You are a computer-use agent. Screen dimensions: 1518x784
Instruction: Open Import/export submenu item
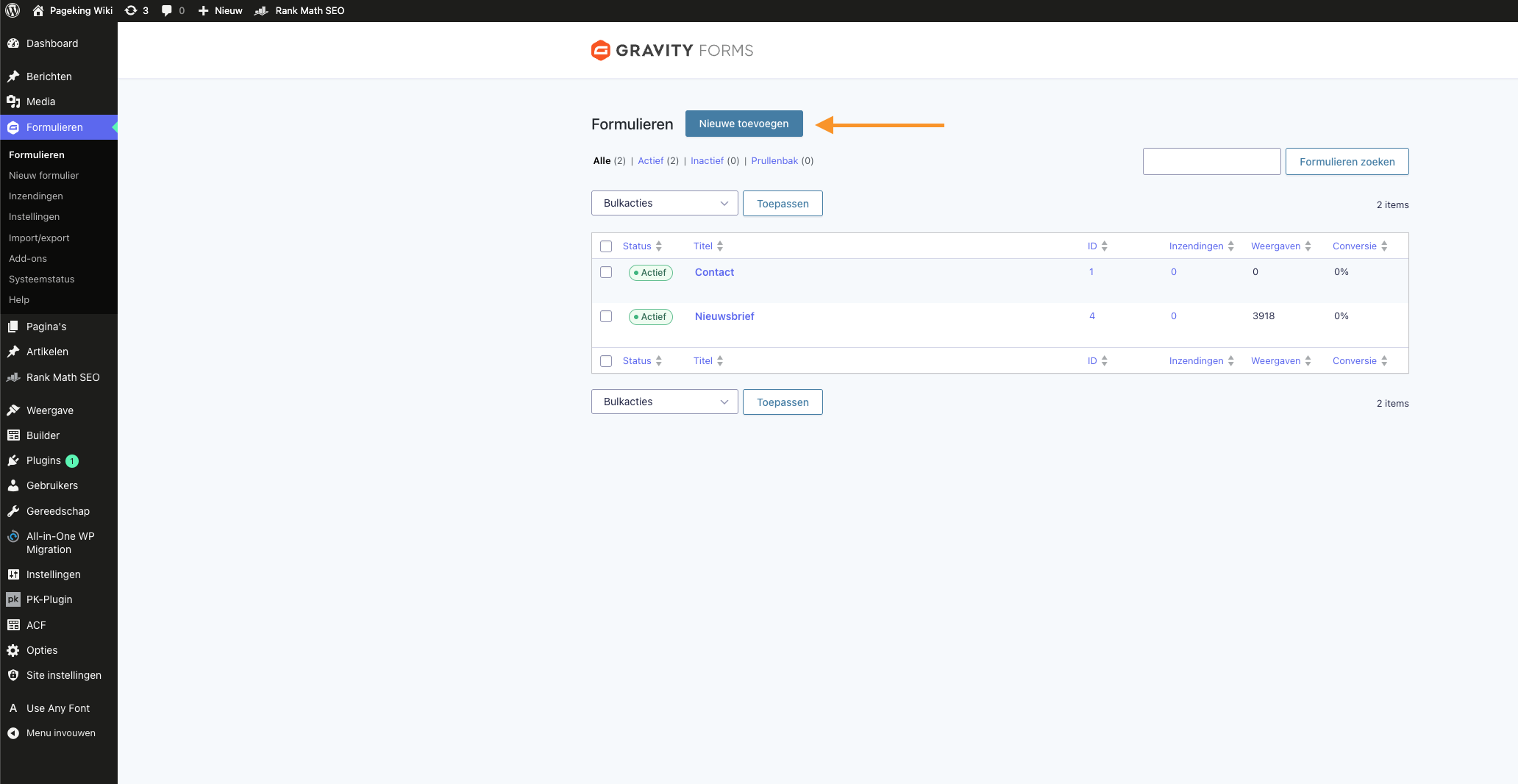(39, 238)
